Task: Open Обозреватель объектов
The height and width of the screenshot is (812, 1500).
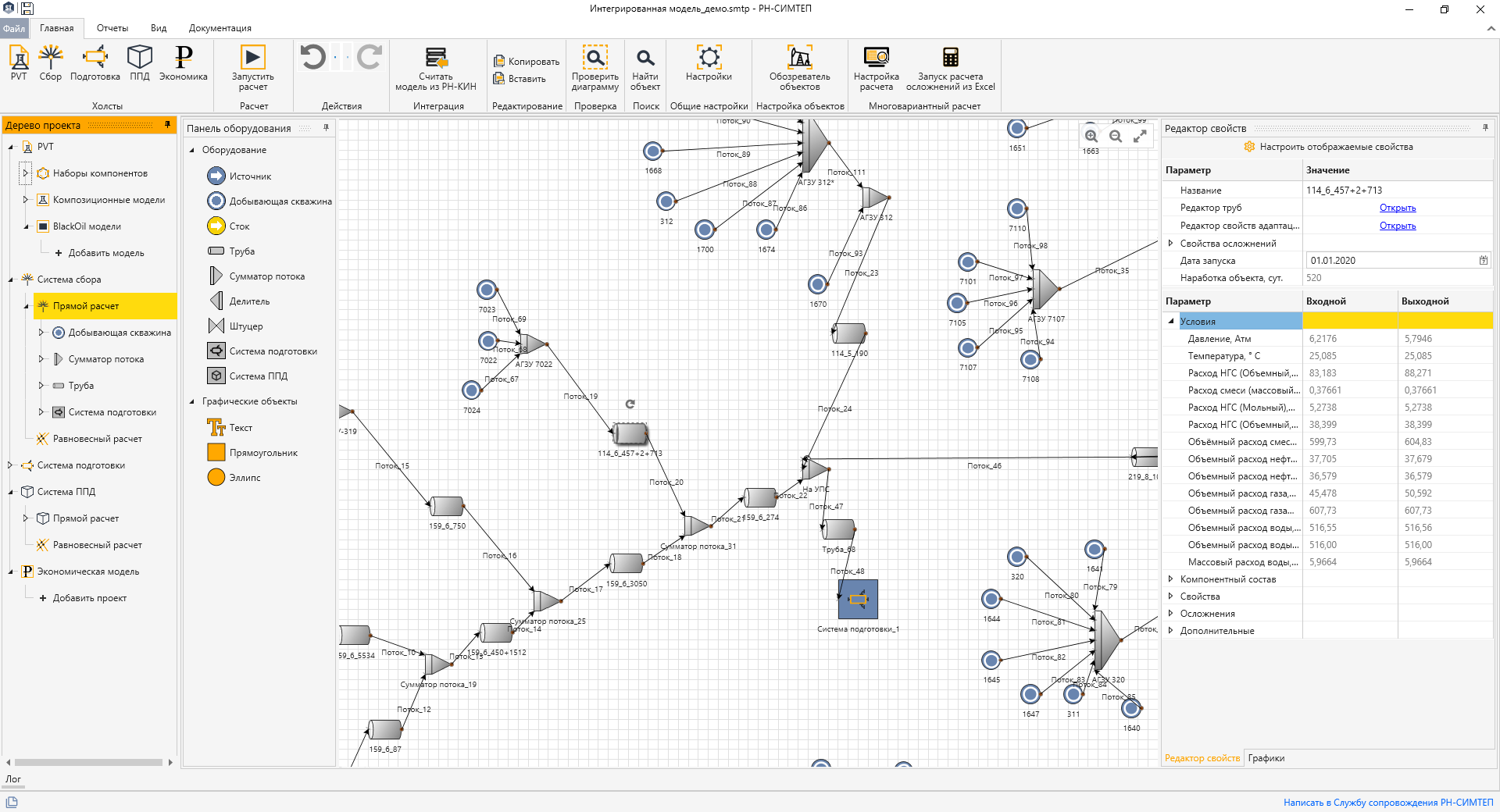Action: point(800,68)
